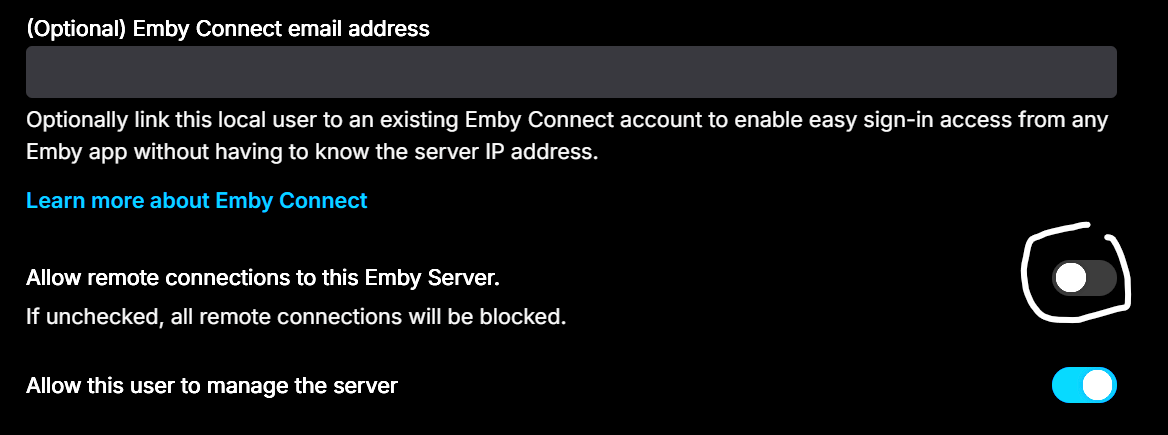Click the white knob of the circled toggle
The width and height of the screenshot is (1168, 435).
click(x=1071, y=278)
